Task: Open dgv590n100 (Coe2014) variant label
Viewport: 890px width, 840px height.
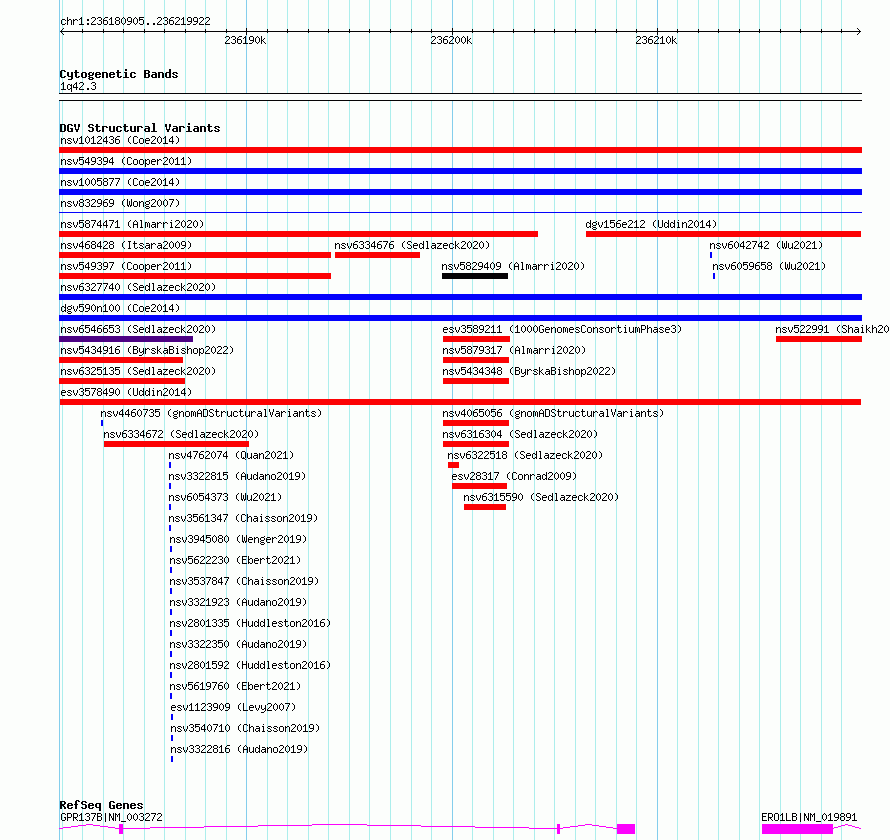Action: [120, 308]
